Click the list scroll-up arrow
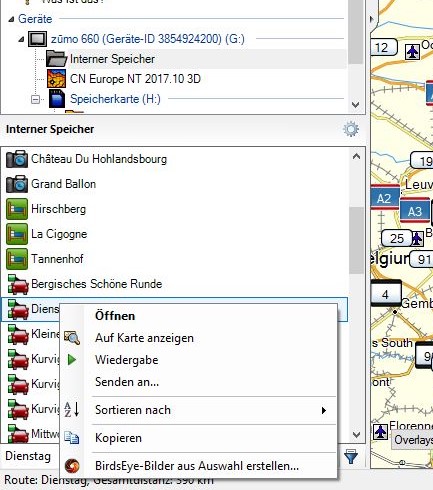 [x=356, y=156]
